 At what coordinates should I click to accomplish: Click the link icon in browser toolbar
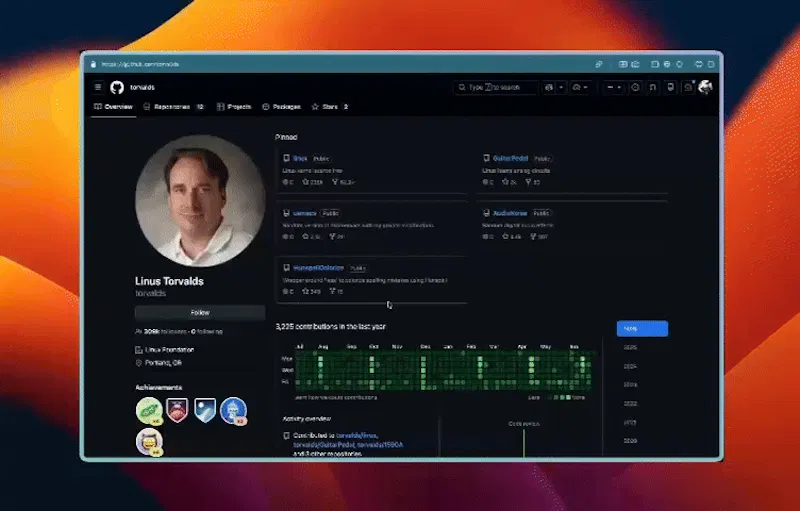(x=599, y=64)
